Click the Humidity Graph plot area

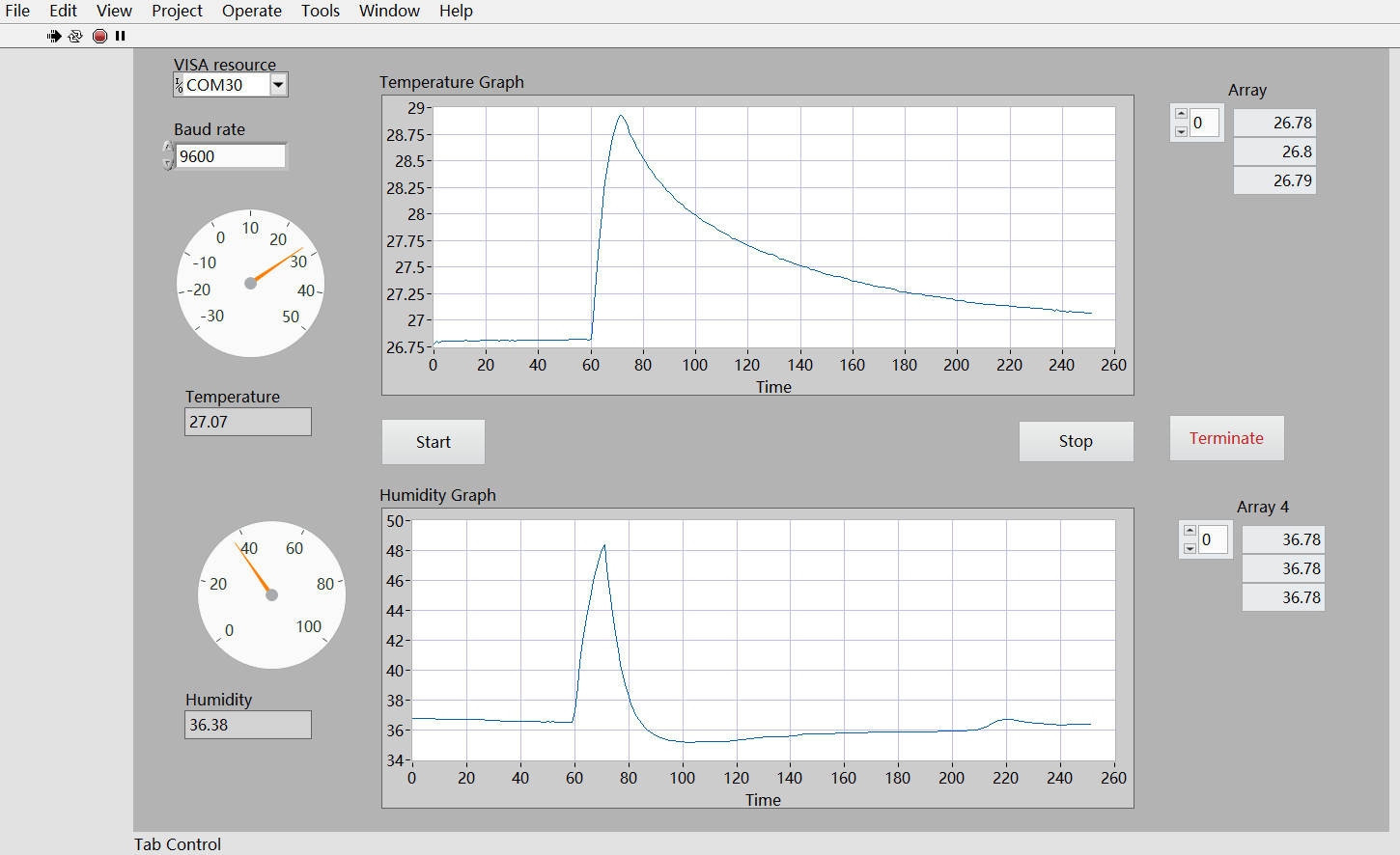click(763, 640)
